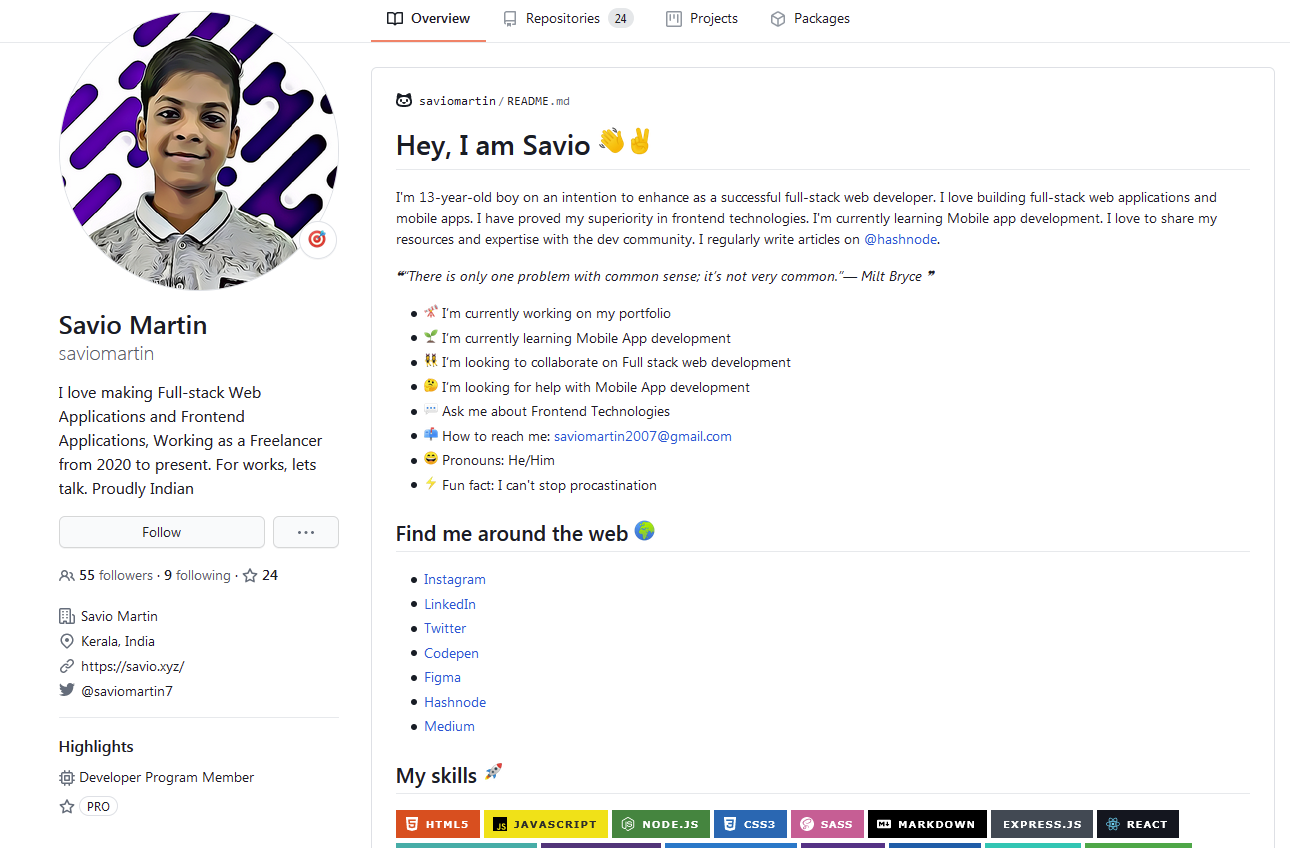Click the React skill badge
Image resolution: width=1290 pixels, height=848 pixels.
tap(1138, 824)
